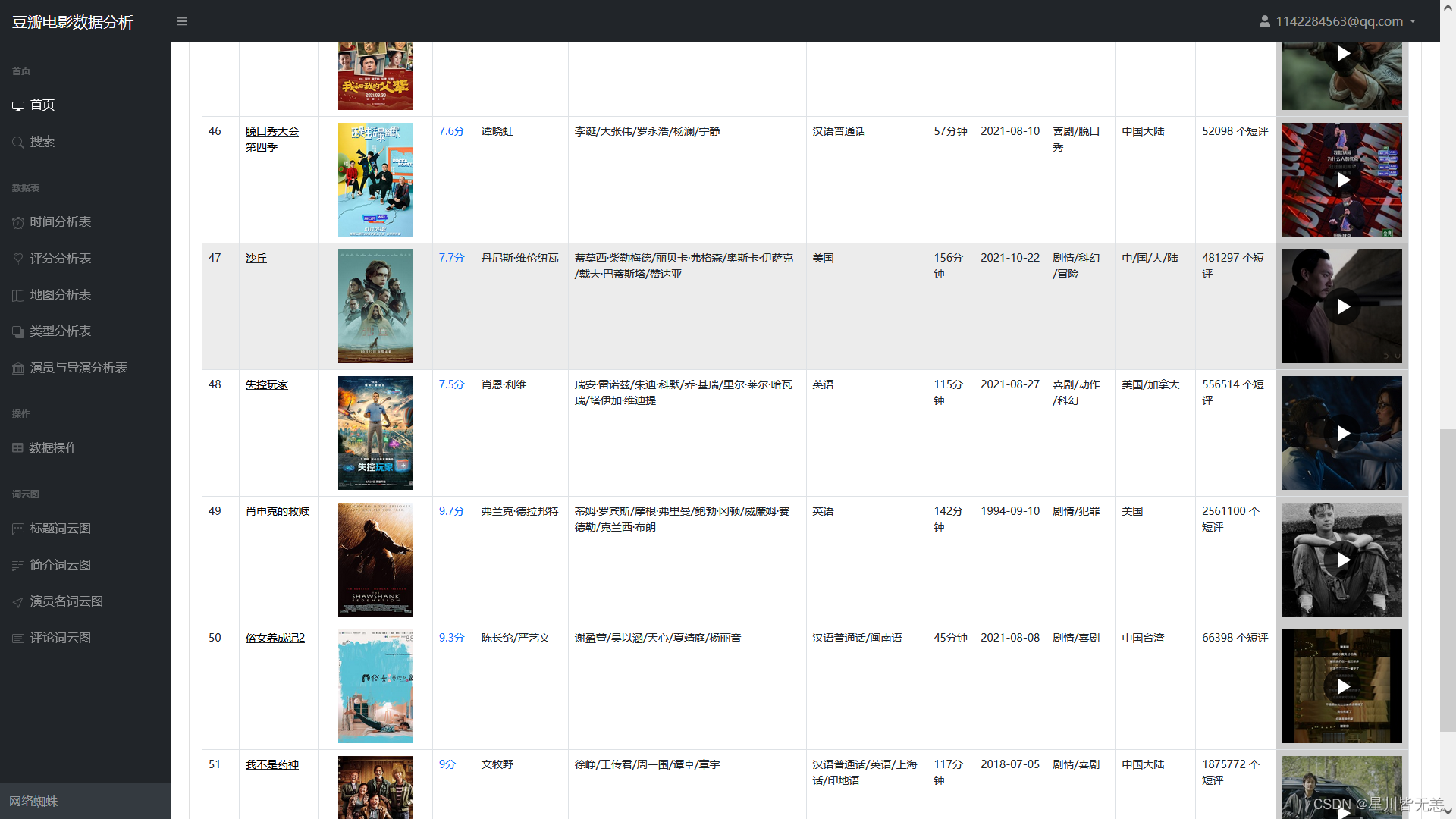Click the 7.5分 rating for 失控玩家
The width and height of the screenshot is (1456, 819).
click(x=451, y=384)
